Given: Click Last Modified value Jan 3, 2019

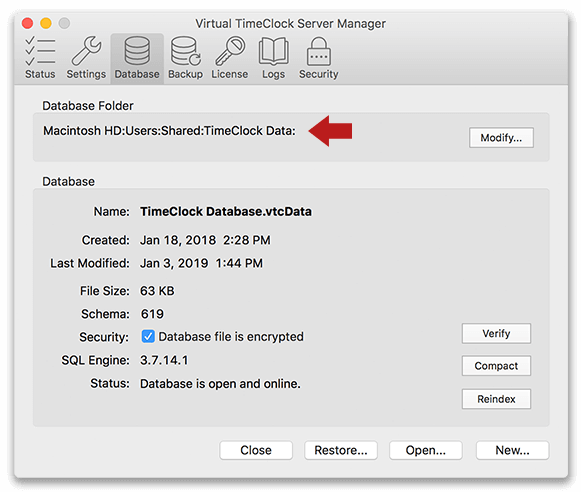Looking at the screenshot, I should click(x=201, y=263).
